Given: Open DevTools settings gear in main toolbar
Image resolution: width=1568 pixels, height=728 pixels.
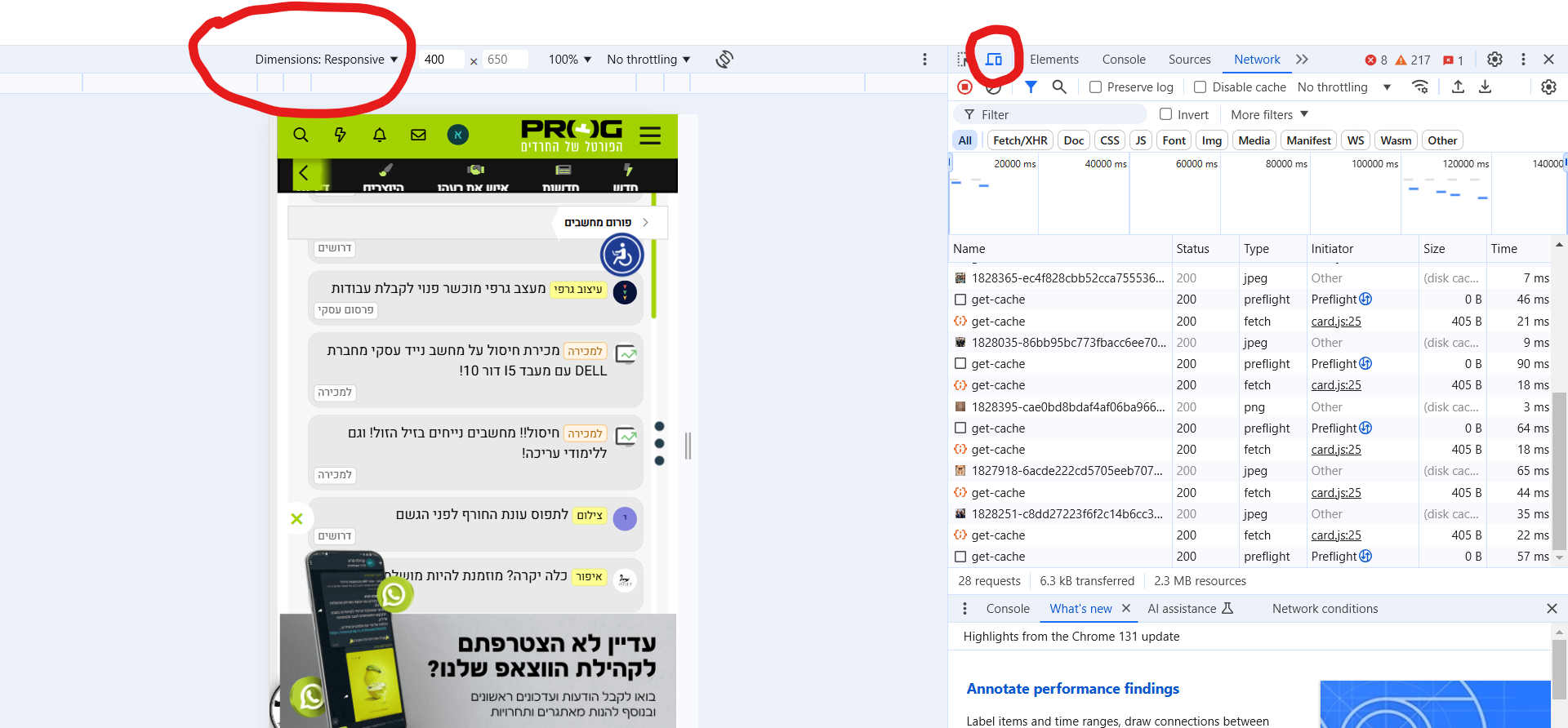Looking at the screenshot, I should coord(1494,60).
